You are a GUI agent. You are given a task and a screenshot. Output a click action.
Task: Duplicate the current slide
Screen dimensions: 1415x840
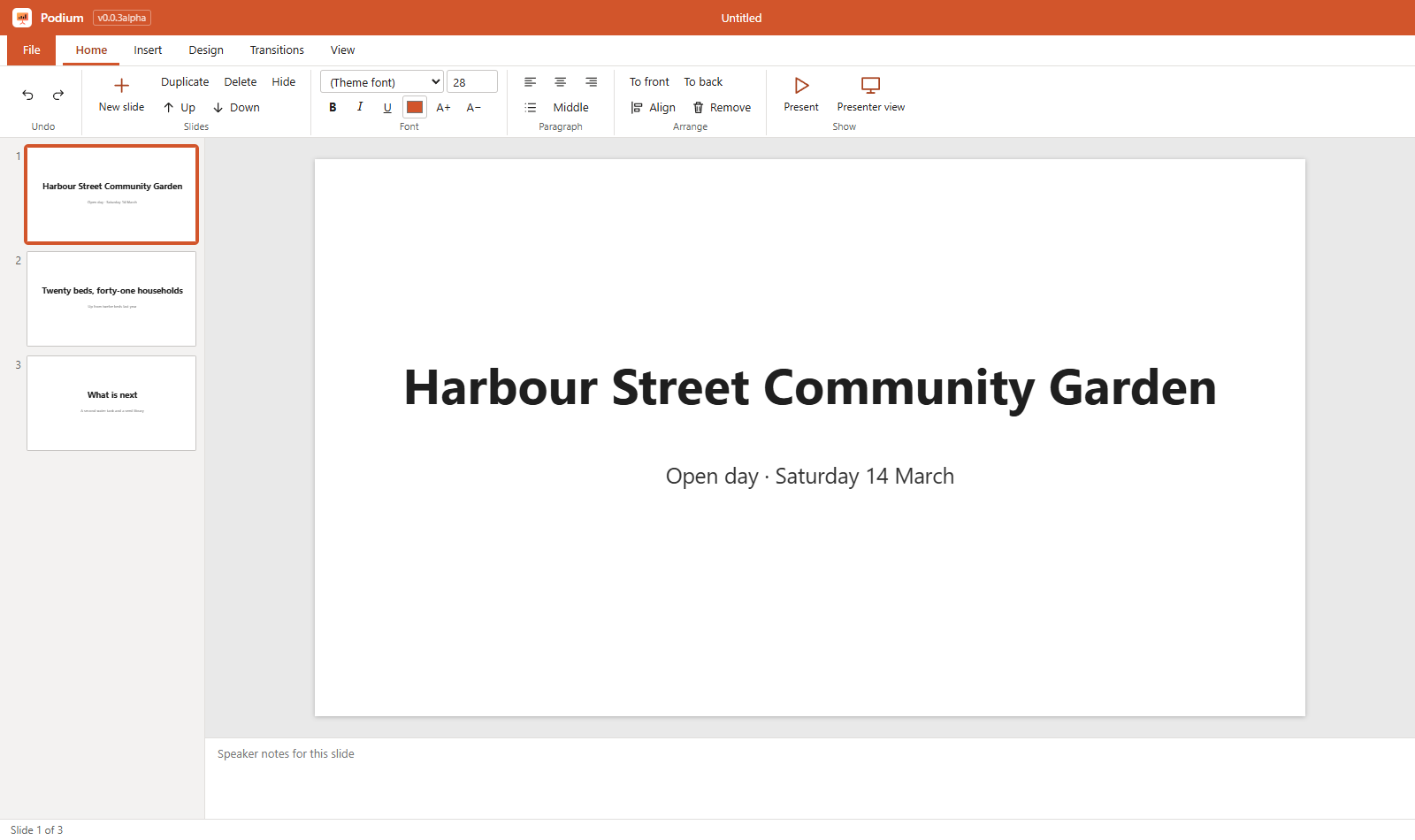tap(185, 81)
